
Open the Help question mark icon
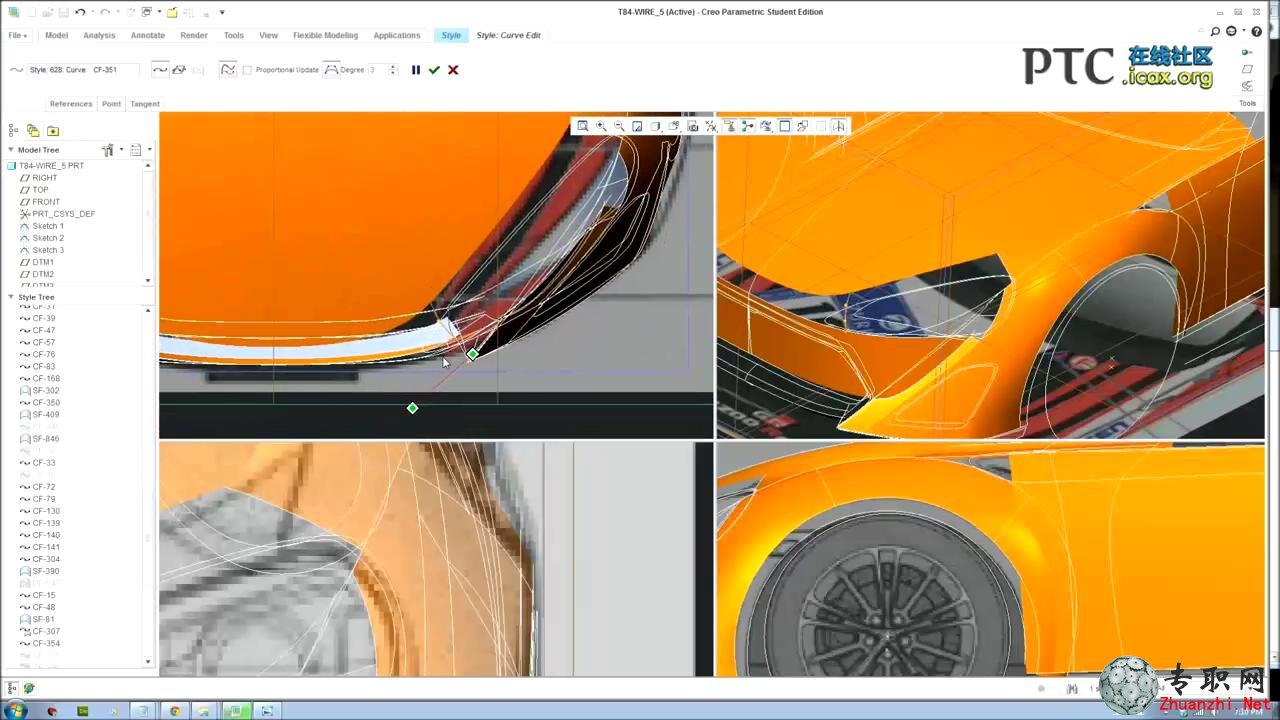click(x=1257, y=32)
